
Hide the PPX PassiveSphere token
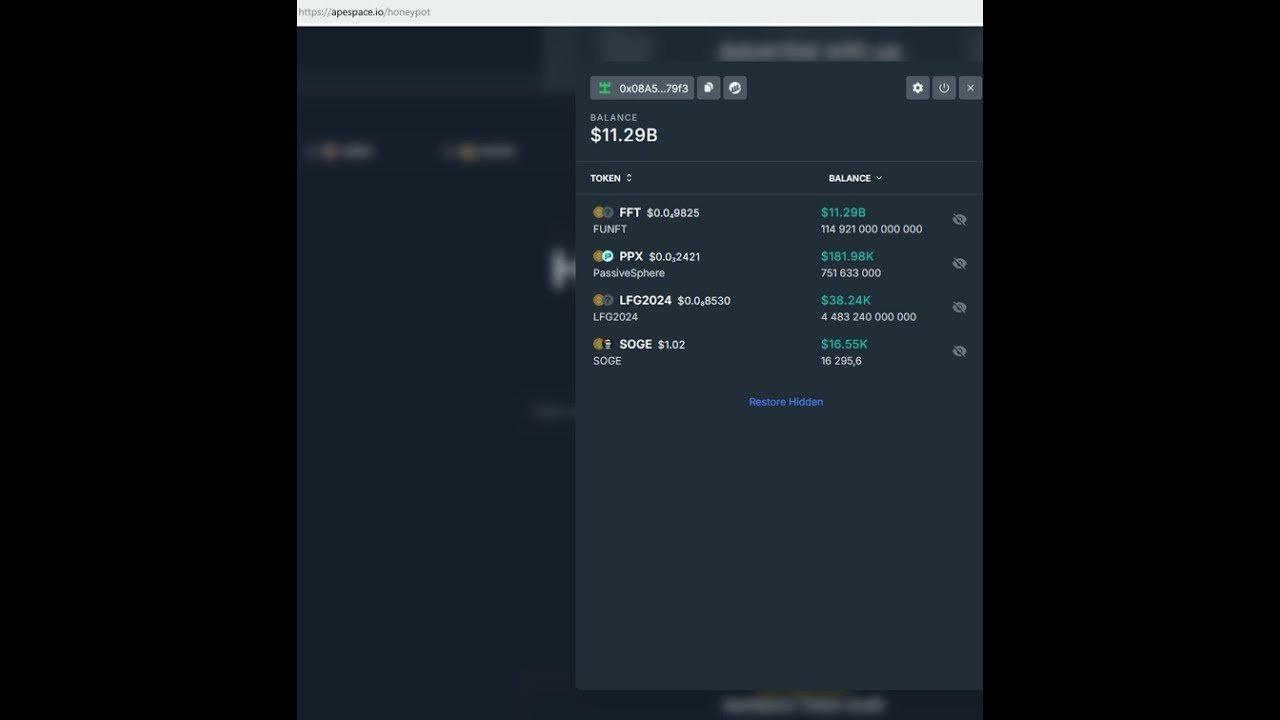click(959, 264)
